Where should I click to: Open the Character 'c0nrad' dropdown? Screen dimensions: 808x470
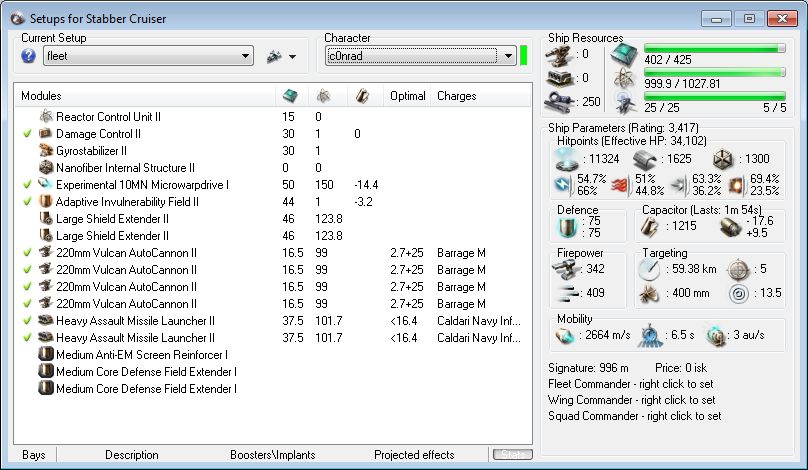(x=420, y=56)
